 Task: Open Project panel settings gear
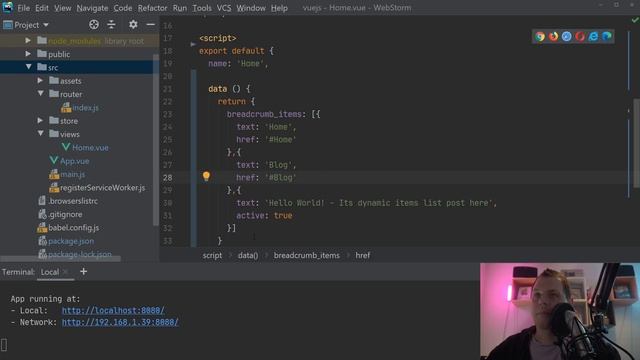pyautogui.click(x=133, y=25)
